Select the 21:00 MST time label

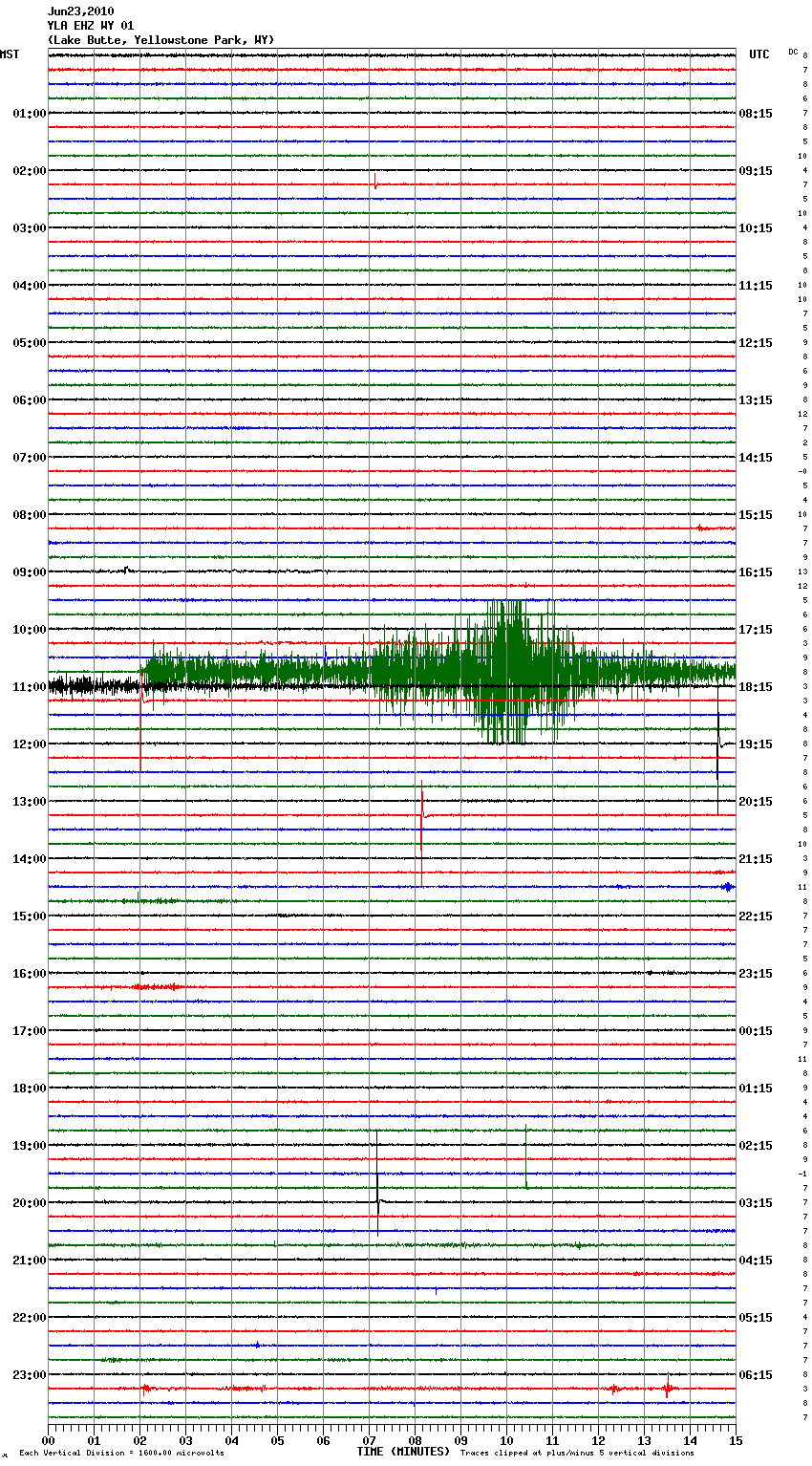(30, 1261)
